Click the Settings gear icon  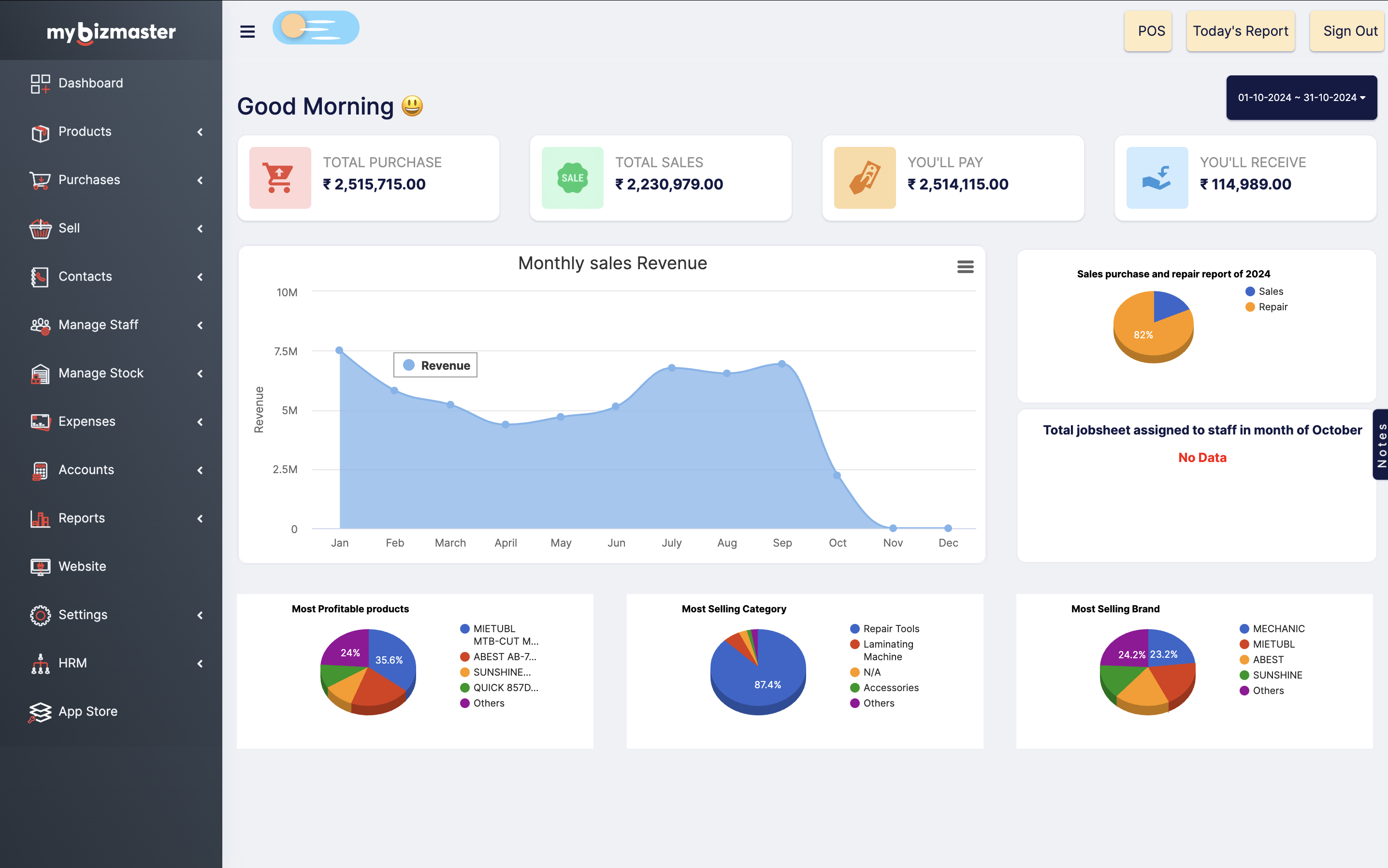(x=40, y=615)
